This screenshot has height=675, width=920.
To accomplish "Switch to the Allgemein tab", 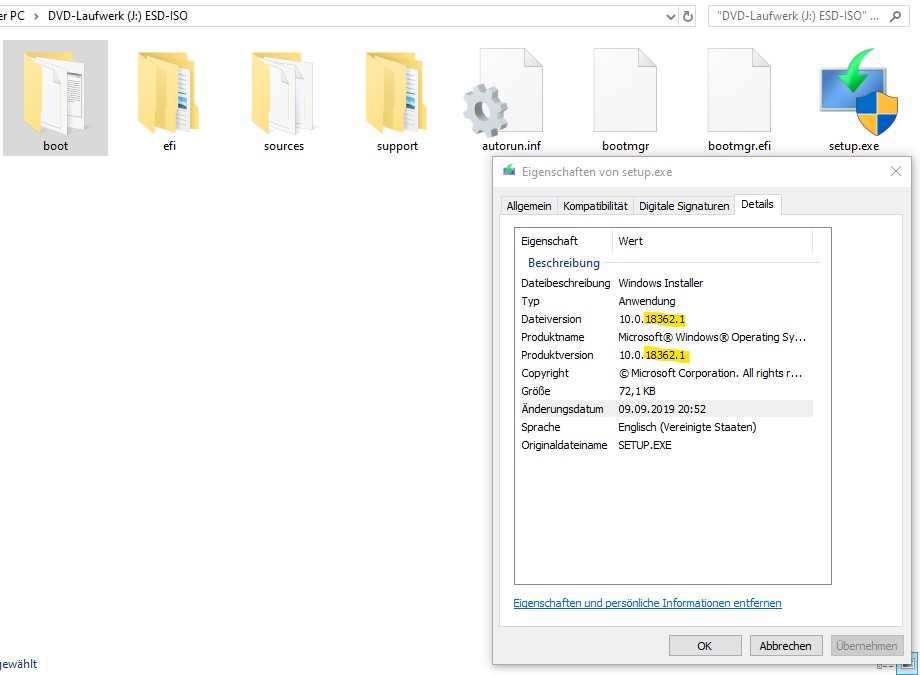I will point(529,206).
